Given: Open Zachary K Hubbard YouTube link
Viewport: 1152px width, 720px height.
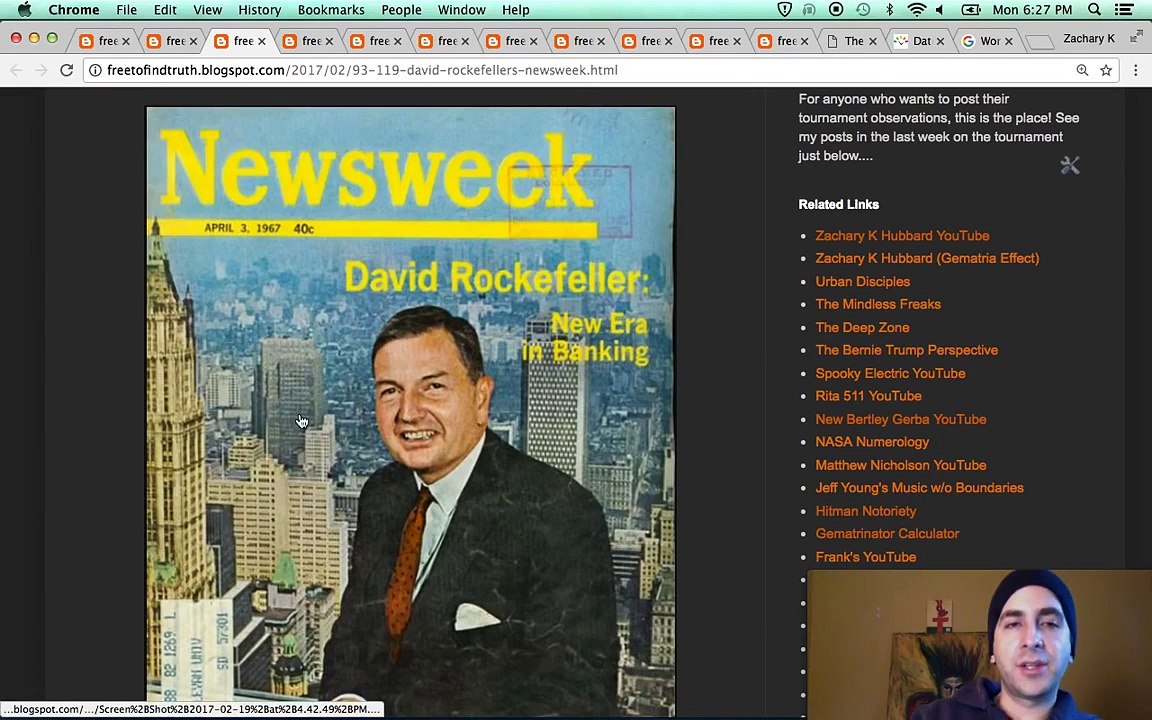Looking at the screenshot, I should click(x=902, y=236).
